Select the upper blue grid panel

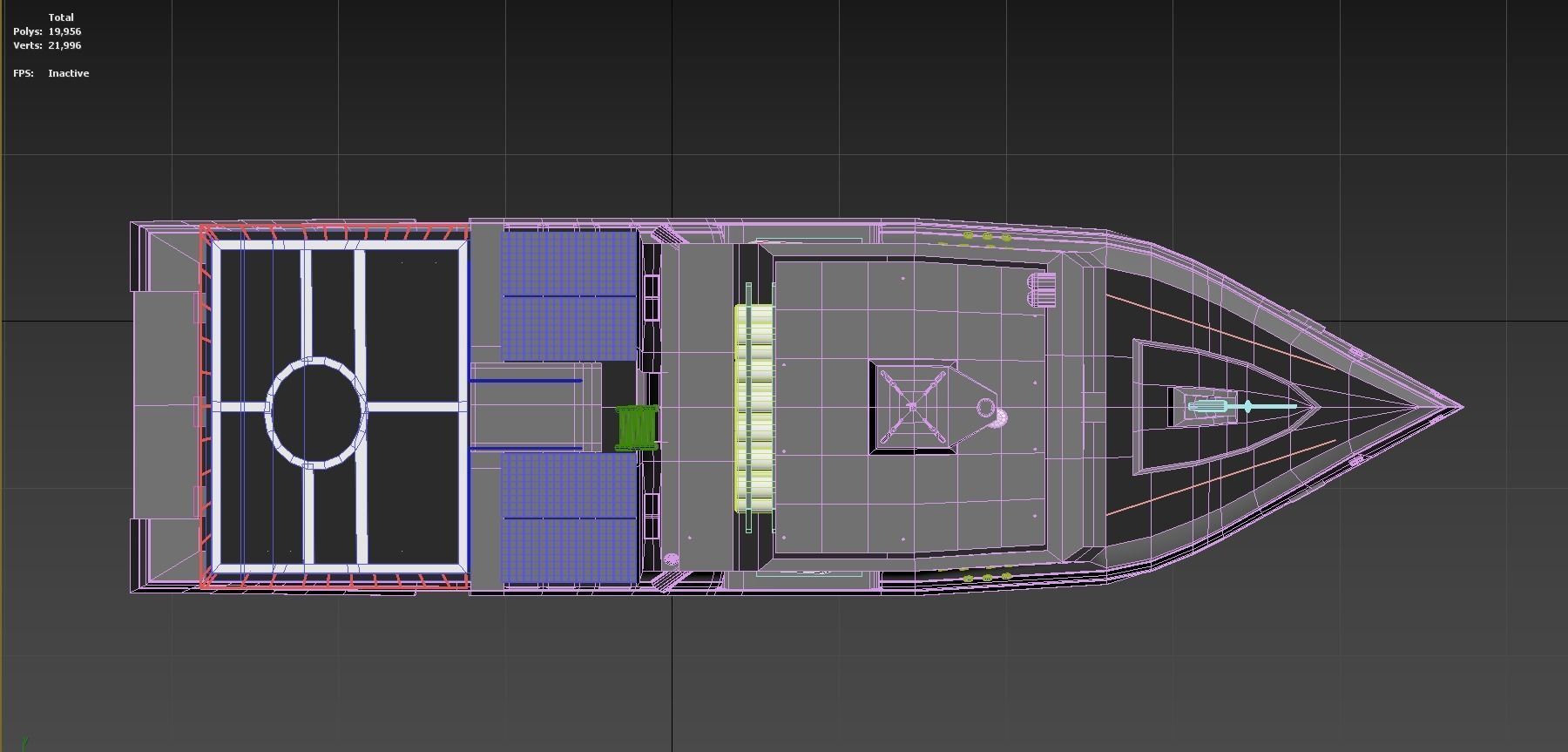569,295
